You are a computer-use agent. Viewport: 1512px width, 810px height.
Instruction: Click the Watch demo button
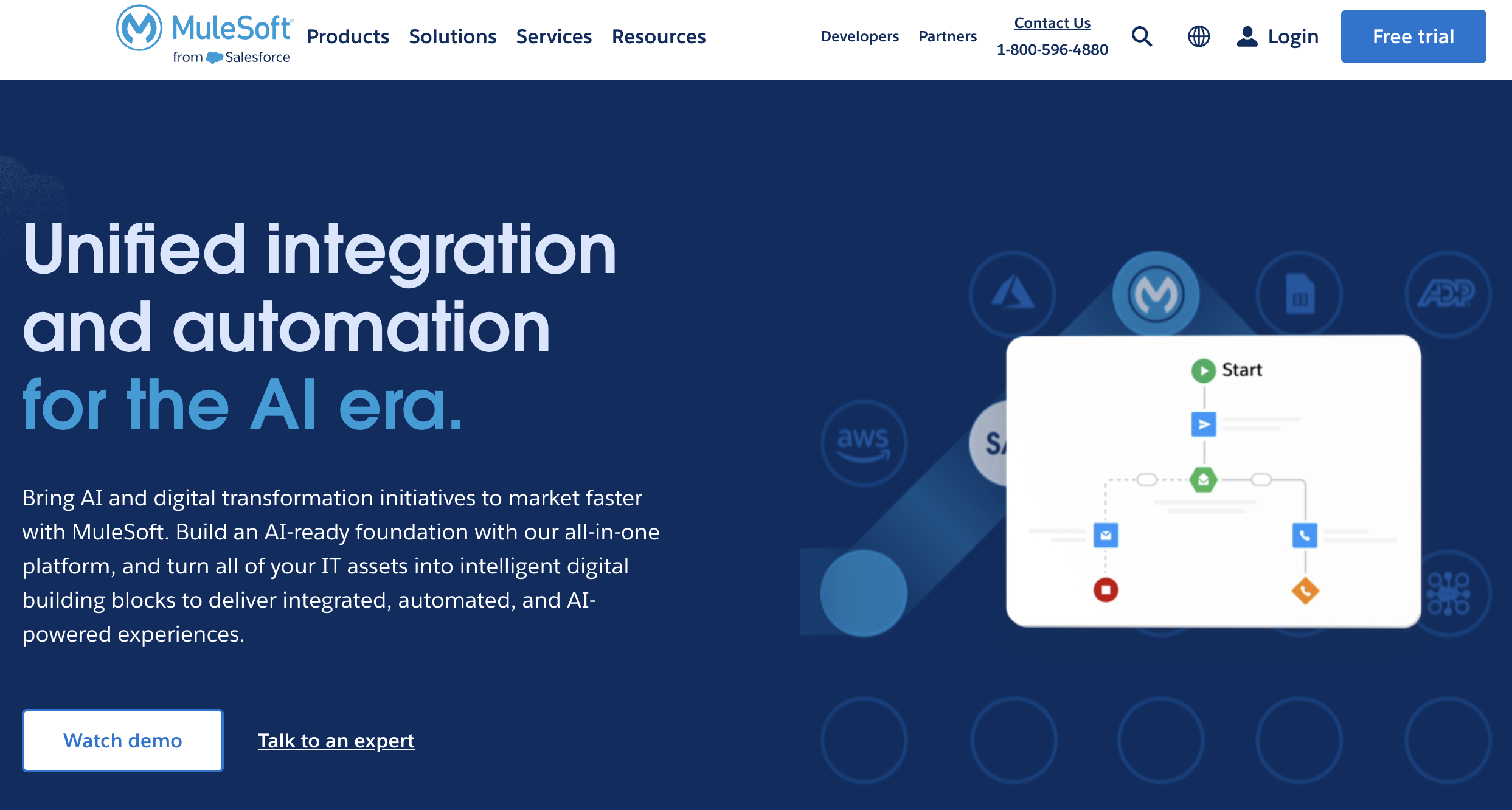[x=123, y=741]
